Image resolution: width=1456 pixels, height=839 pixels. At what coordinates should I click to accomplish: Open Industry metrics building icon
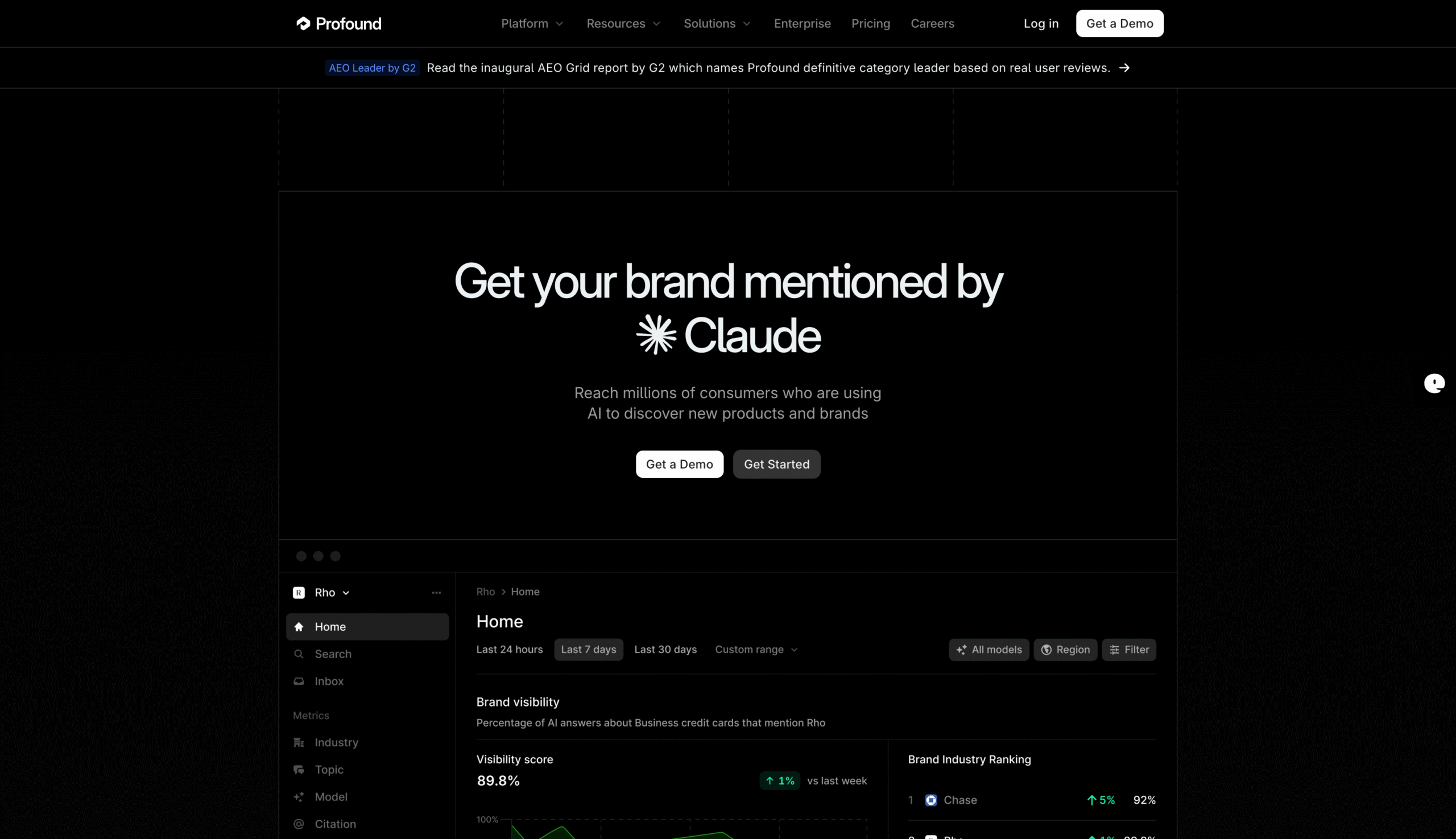[299, 742]
